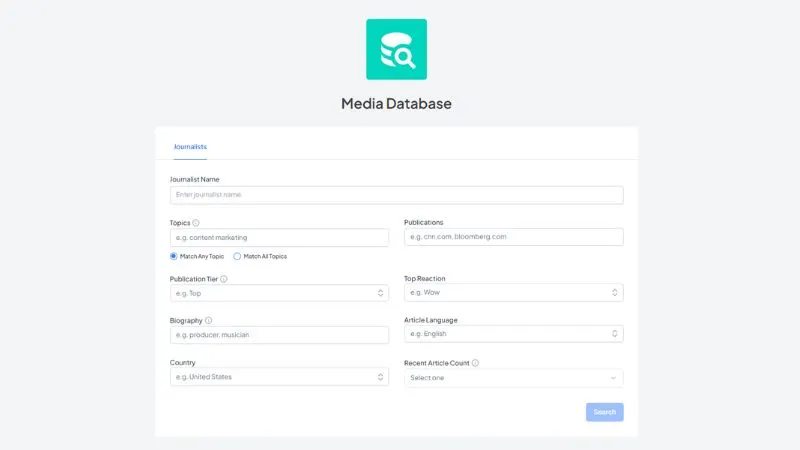Viewport: 800px width, 450px height.
Task: Open the Publication Tier info icon
Action: pyautogui.click(x=223, y=279)
